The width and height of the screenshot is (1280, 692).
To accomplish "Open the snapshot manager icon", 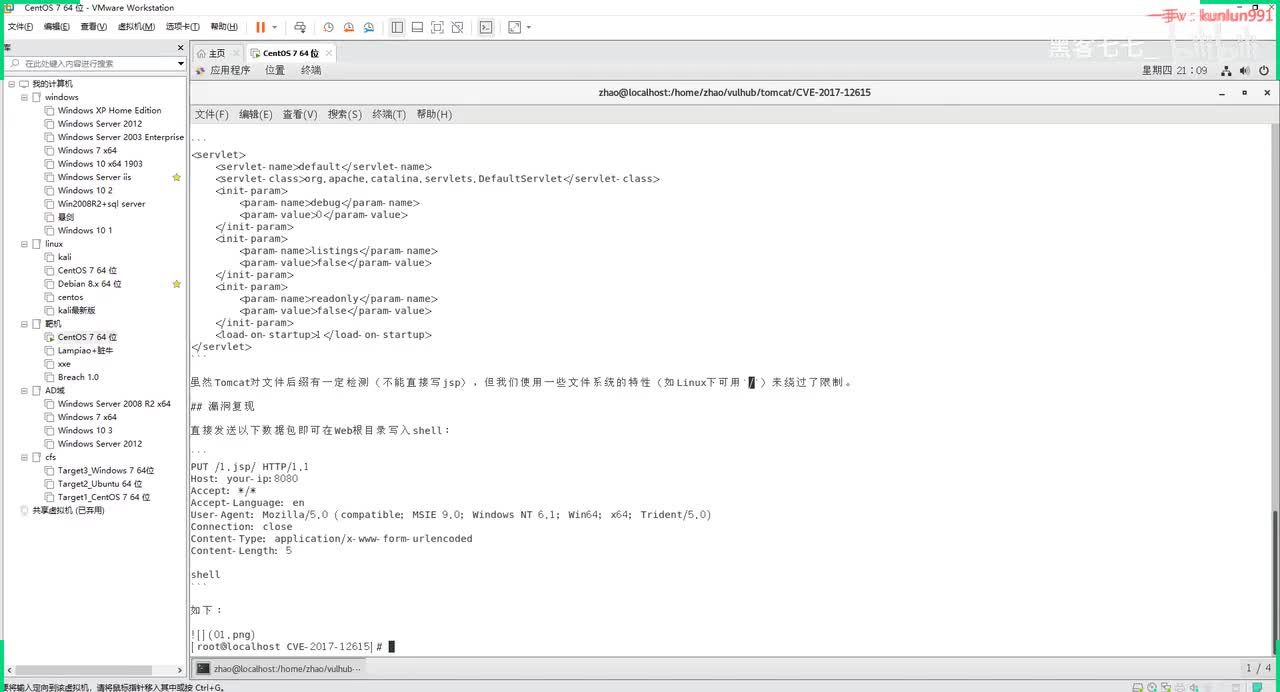I will (369, 27).
